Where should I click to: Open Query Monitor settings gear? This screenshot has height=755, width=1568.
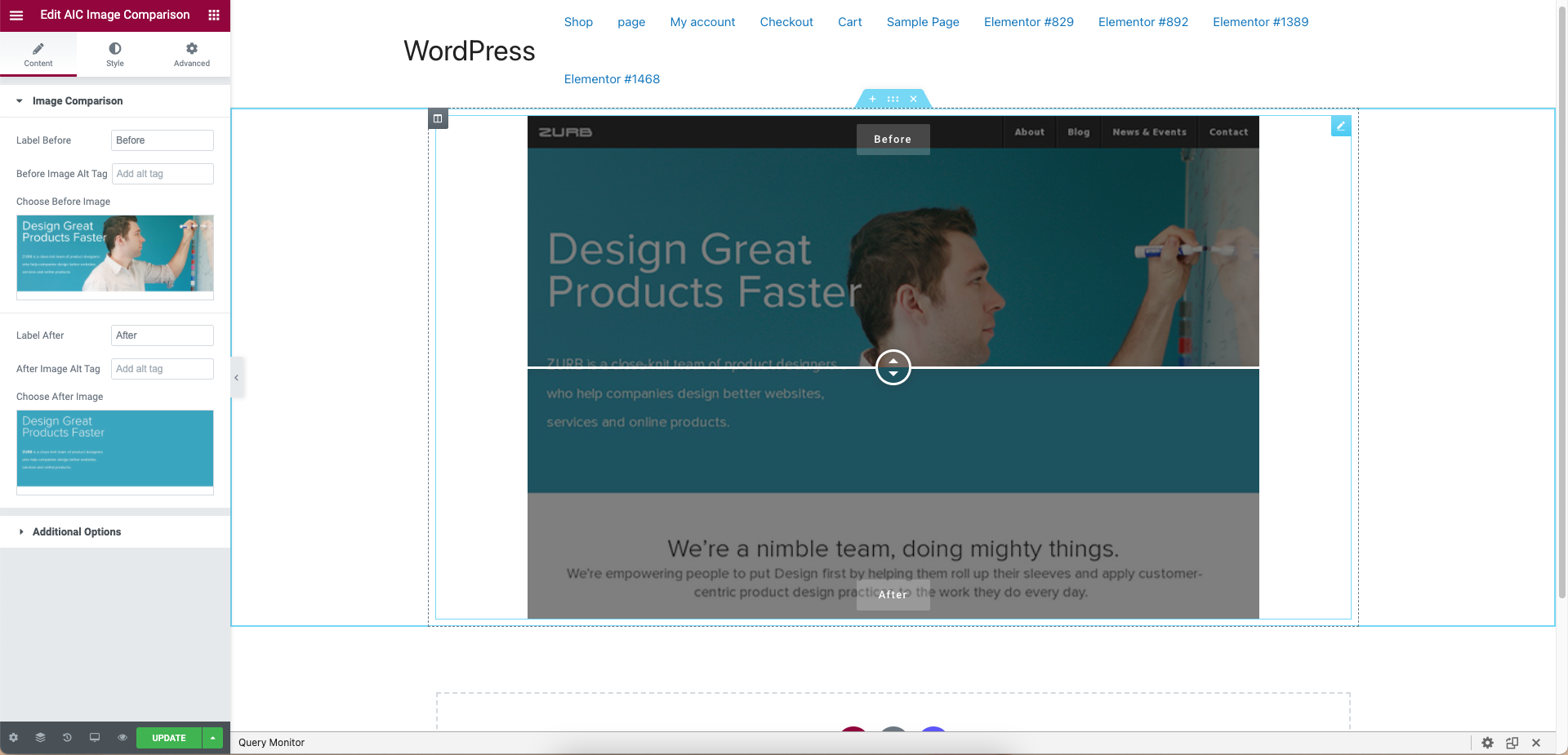tap(1487, 743)
